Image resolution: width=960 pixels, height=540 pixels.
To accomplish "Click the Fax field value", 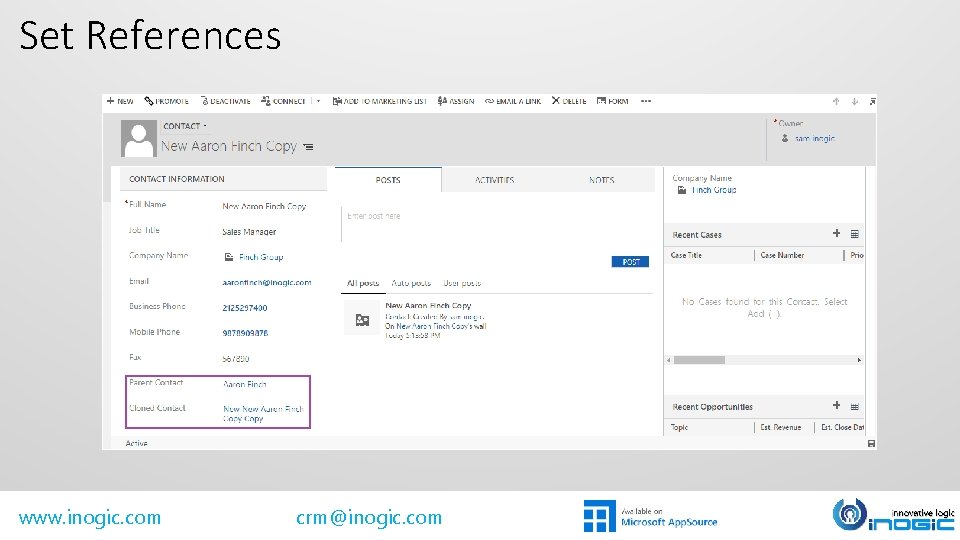I will point(236,359).
